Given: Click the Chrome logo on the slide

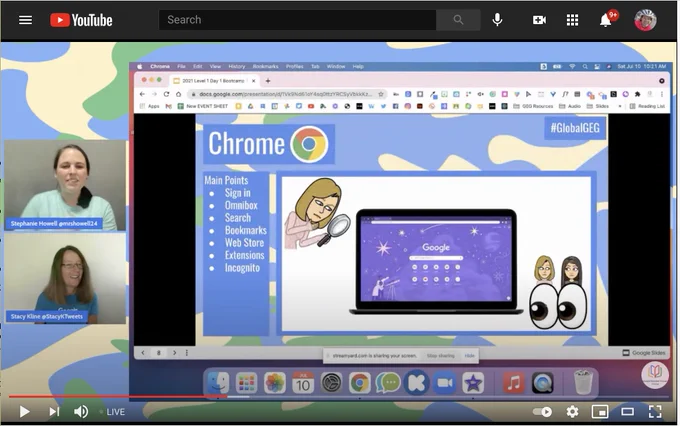Looking at the screenshot, I should [309, 144].
